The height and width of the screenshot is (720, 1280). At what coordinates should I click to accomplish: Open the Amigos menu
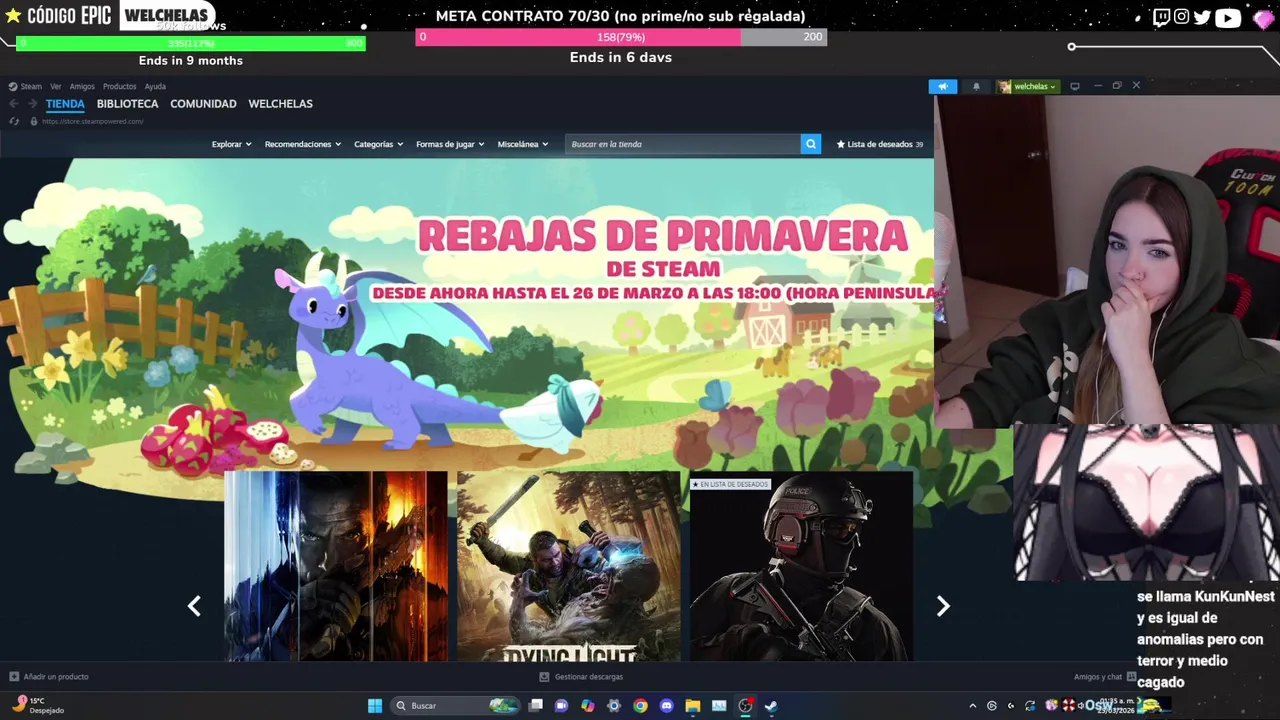pos(82,86)
